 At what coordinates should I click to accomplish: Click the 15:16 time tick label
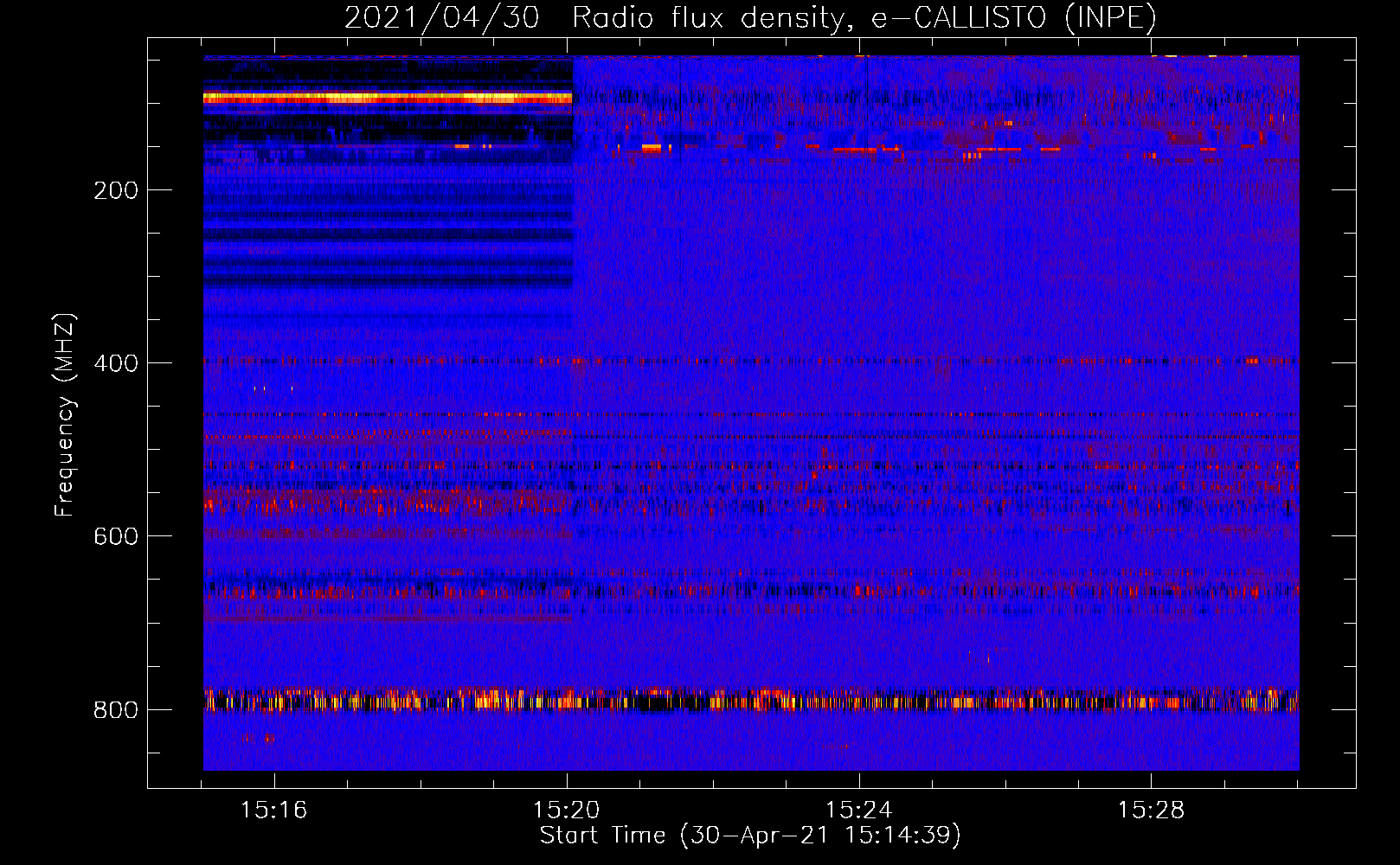click(273, 811)
